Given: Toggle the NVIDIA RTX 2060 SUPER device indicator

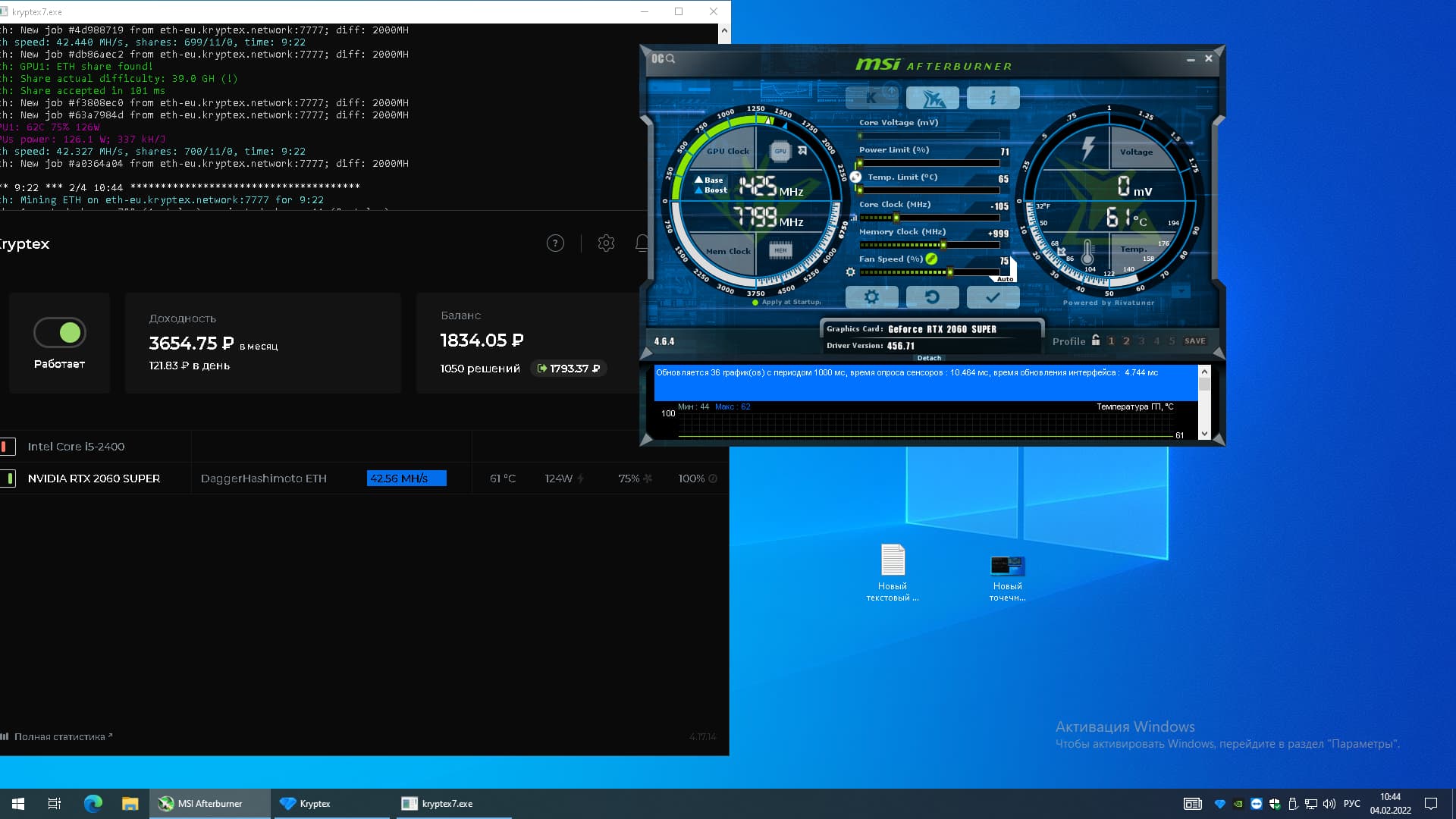Looking at the screenshot, I should [8, 479].
